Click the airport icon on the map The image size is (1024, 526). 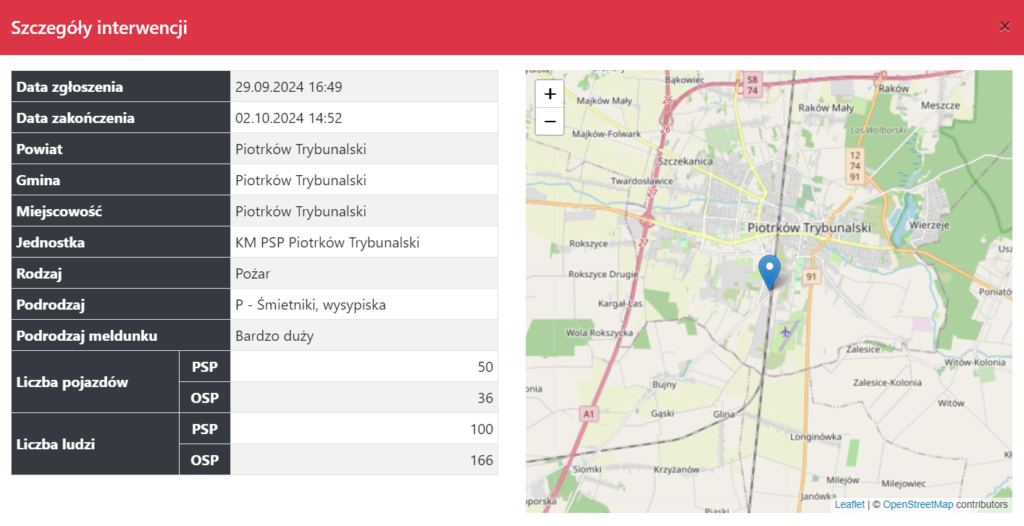pos(785,331)
